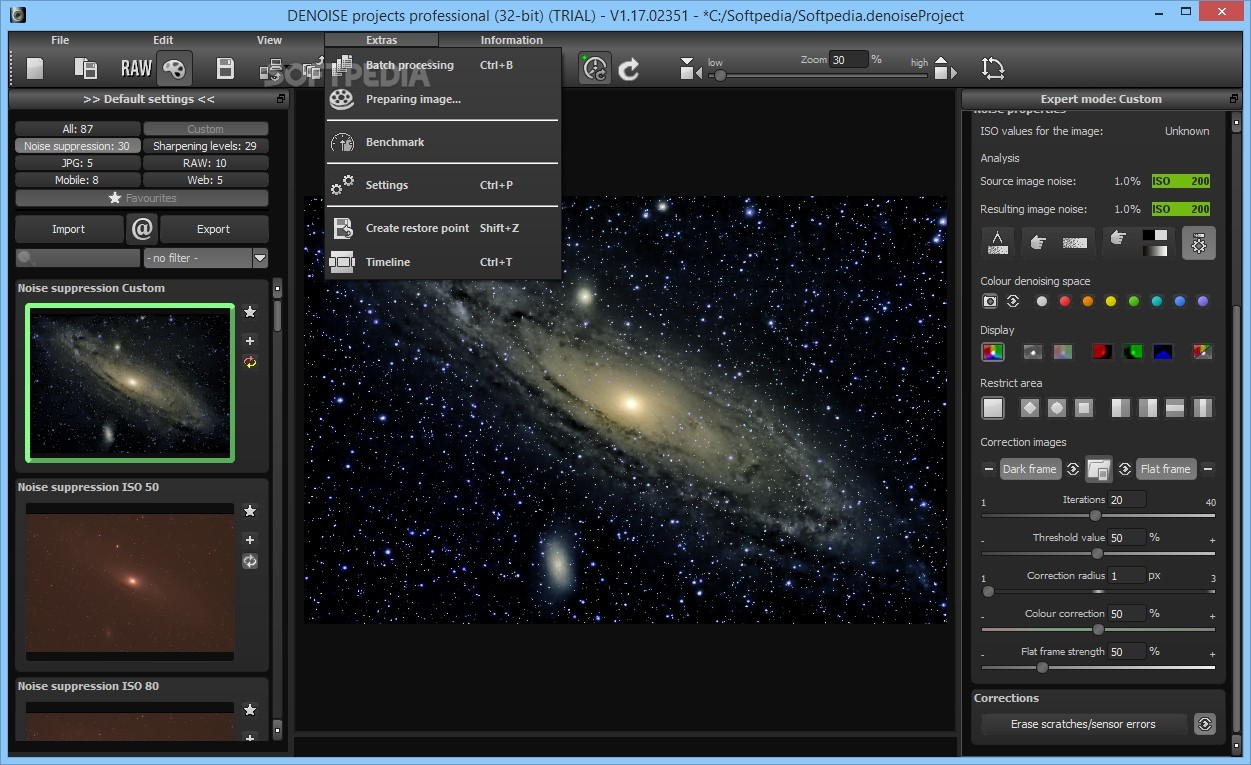This screenshot has height=765, width=1251.
Task: Click the new project blank page icon
Action: click(36, 68)
